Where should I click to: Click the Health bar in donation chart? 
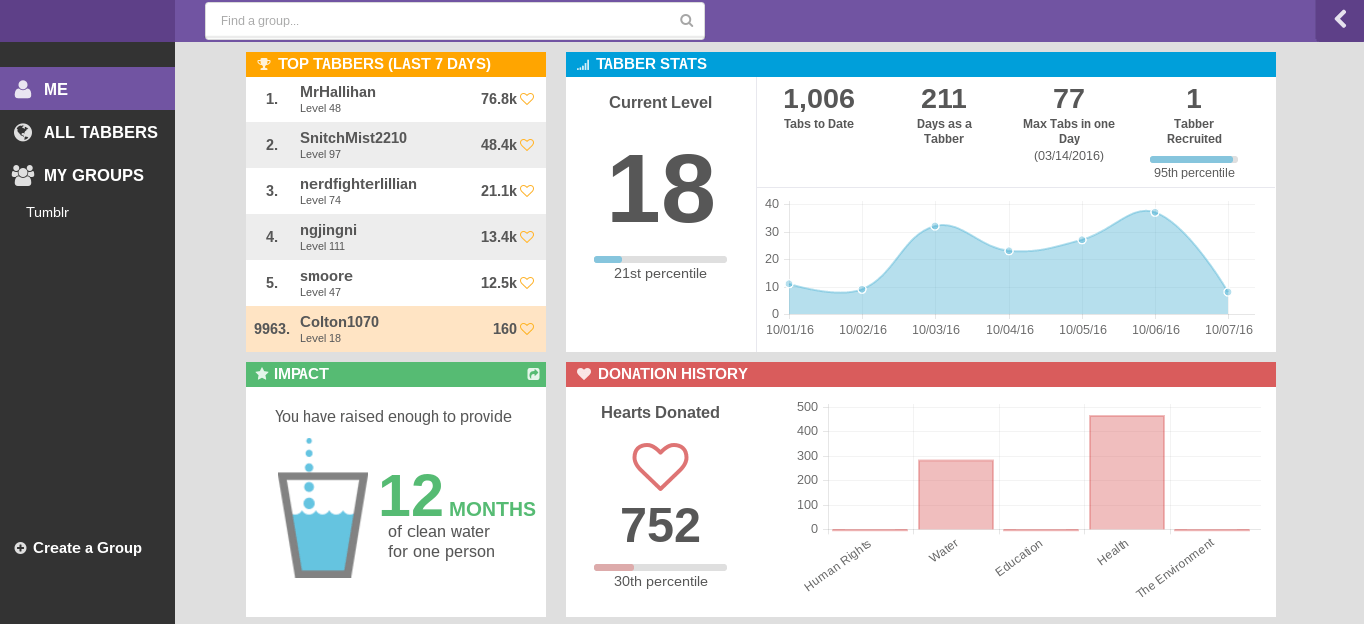[x=1126, y=472]
